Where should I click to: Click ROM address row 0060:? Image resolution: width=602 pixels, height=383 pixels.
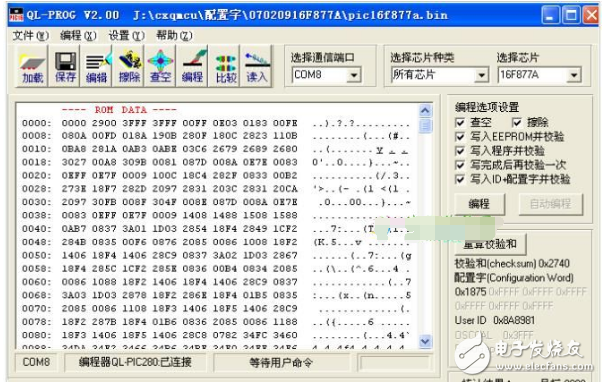click(x=36, y=282)
